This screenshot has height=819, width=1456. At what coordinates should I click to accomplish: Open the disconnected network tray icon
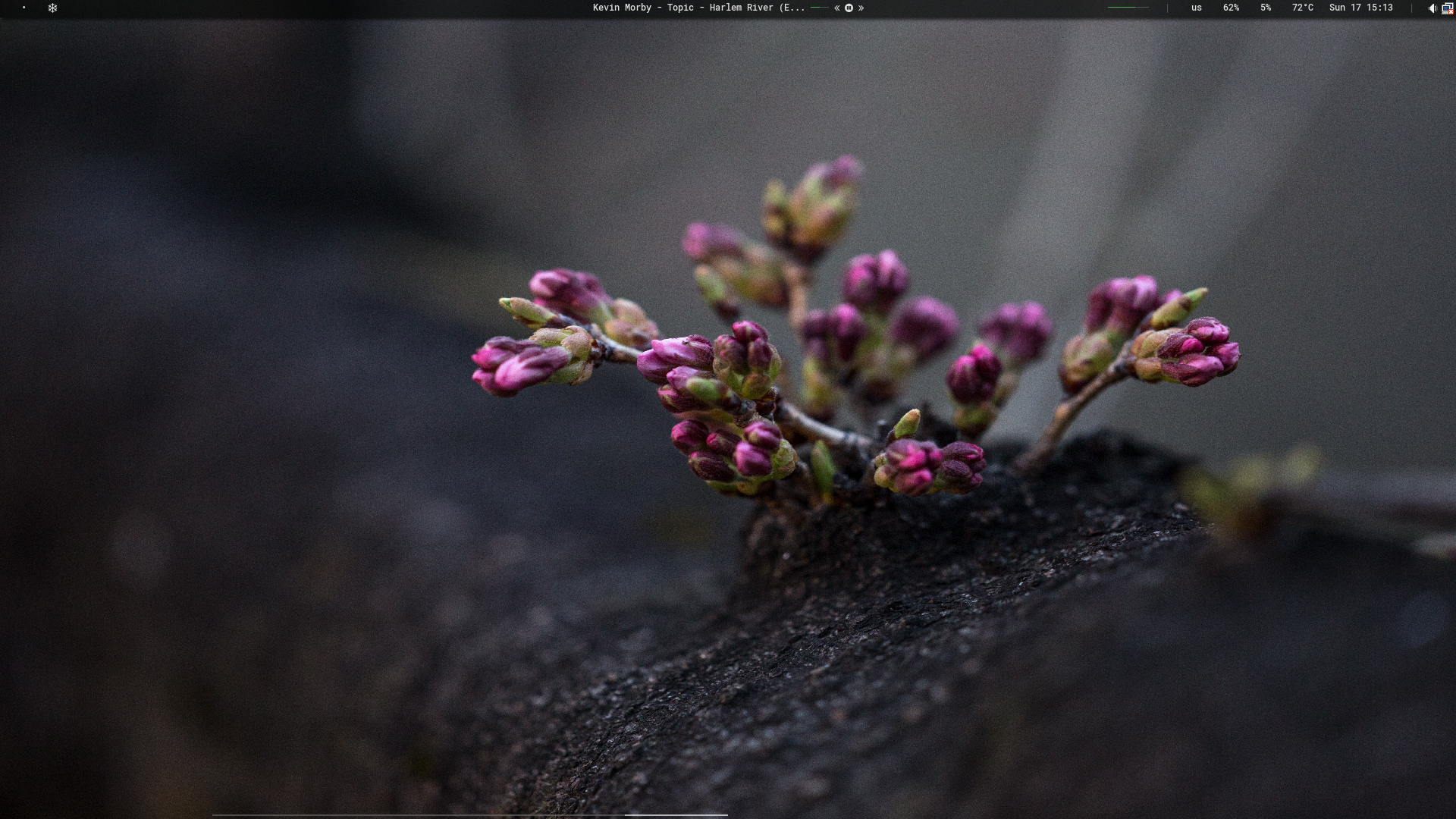pos(1447,8)
